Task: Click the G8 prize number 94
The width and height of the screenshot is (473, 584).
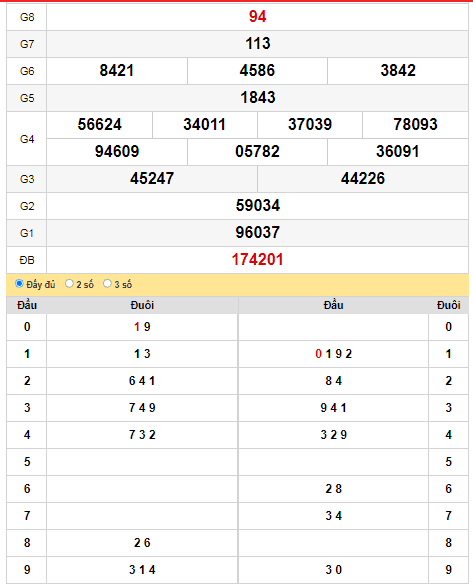Action: click(x=257, y=17)
